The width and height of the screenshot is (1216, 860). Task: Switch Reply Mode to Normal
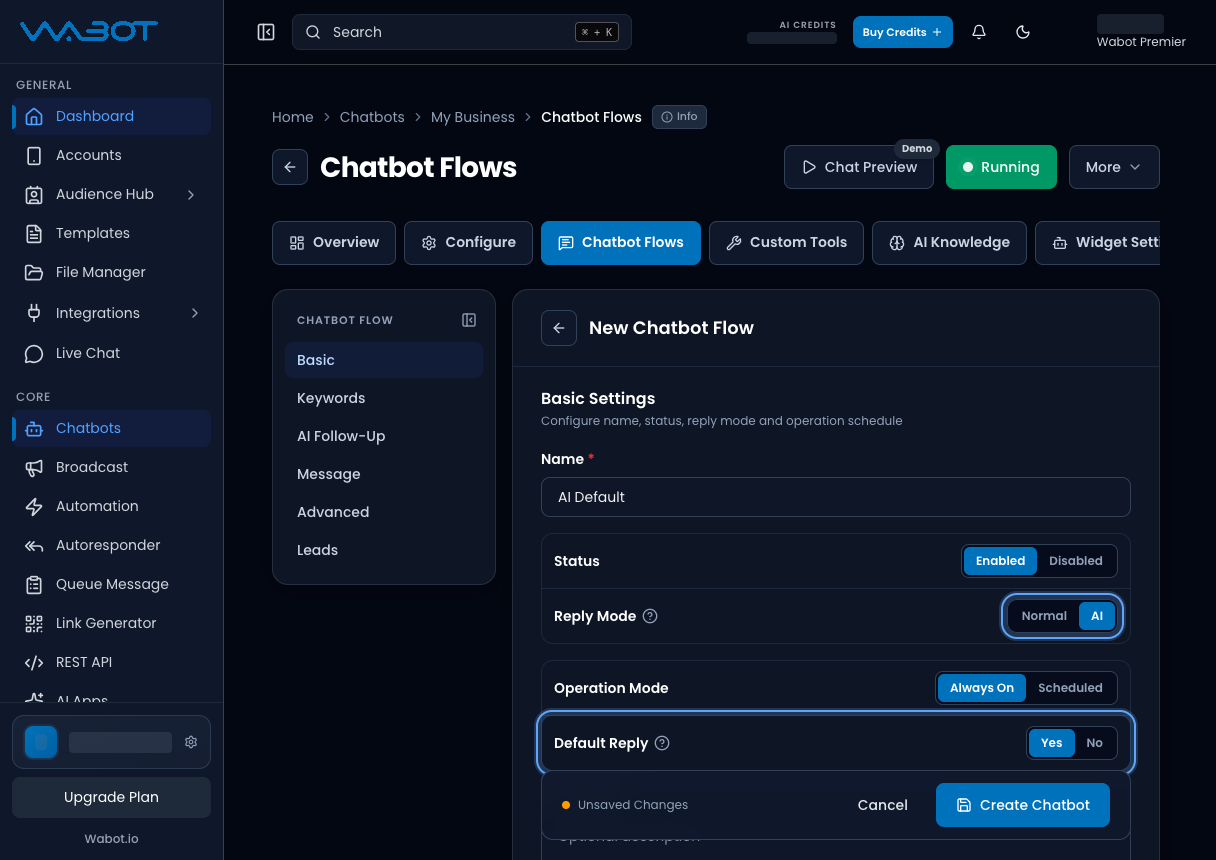point(1044,616)
